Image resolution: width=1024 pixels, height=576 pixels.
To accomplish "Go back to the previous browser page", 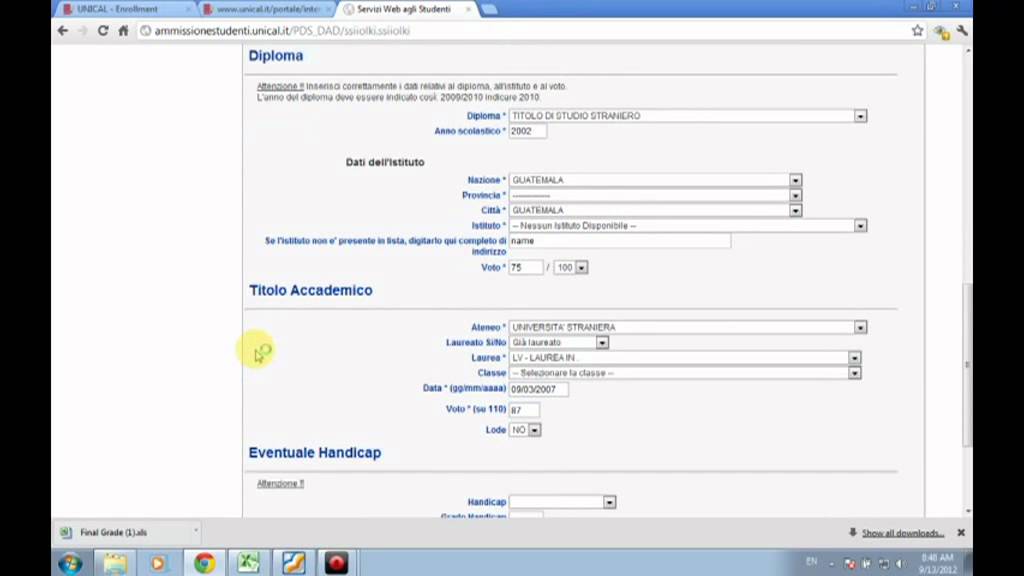I will coord(63,31).
